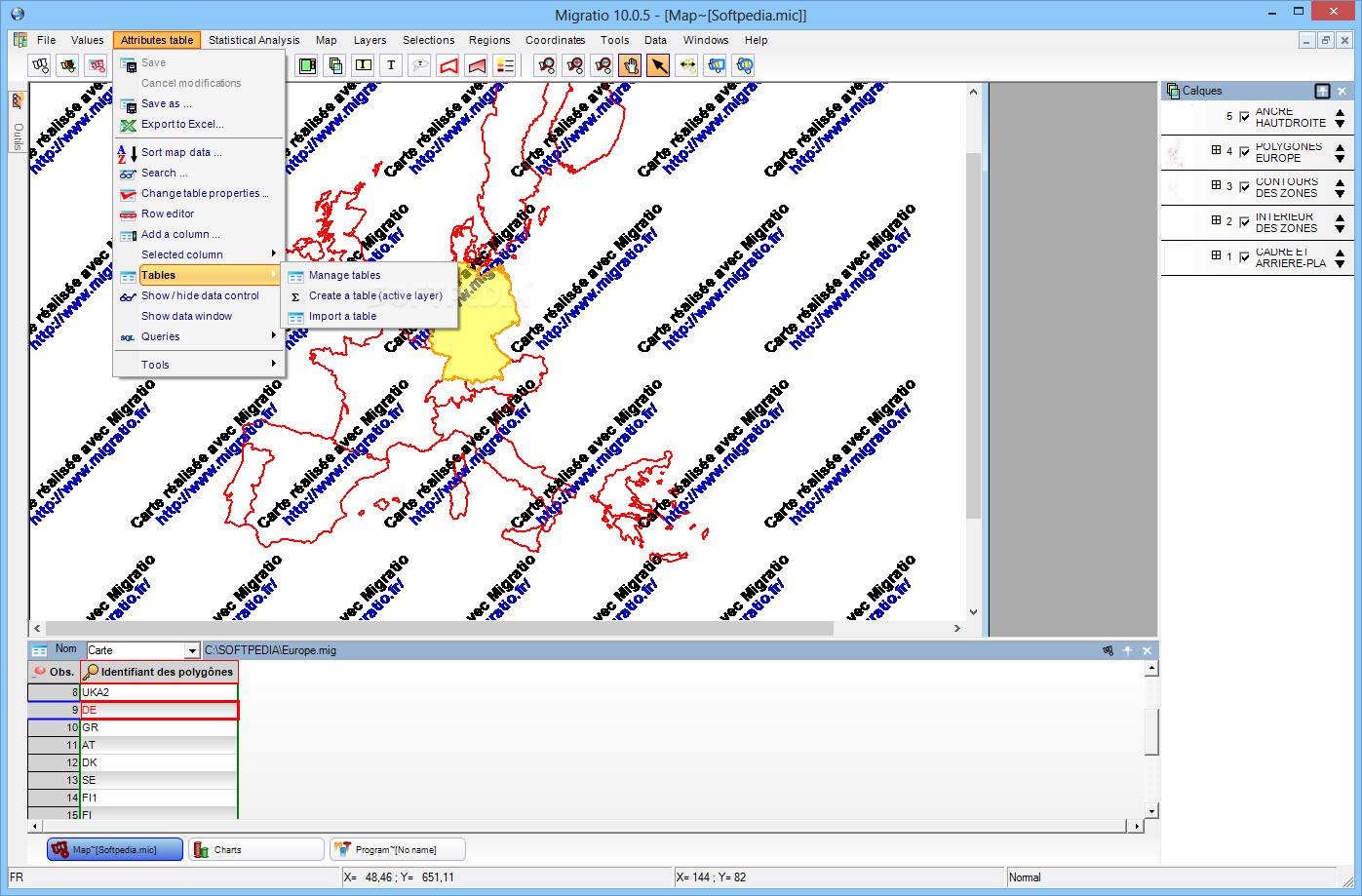Choose Import a table
This screenshot has width=1362, height=896.
point(370,316)
